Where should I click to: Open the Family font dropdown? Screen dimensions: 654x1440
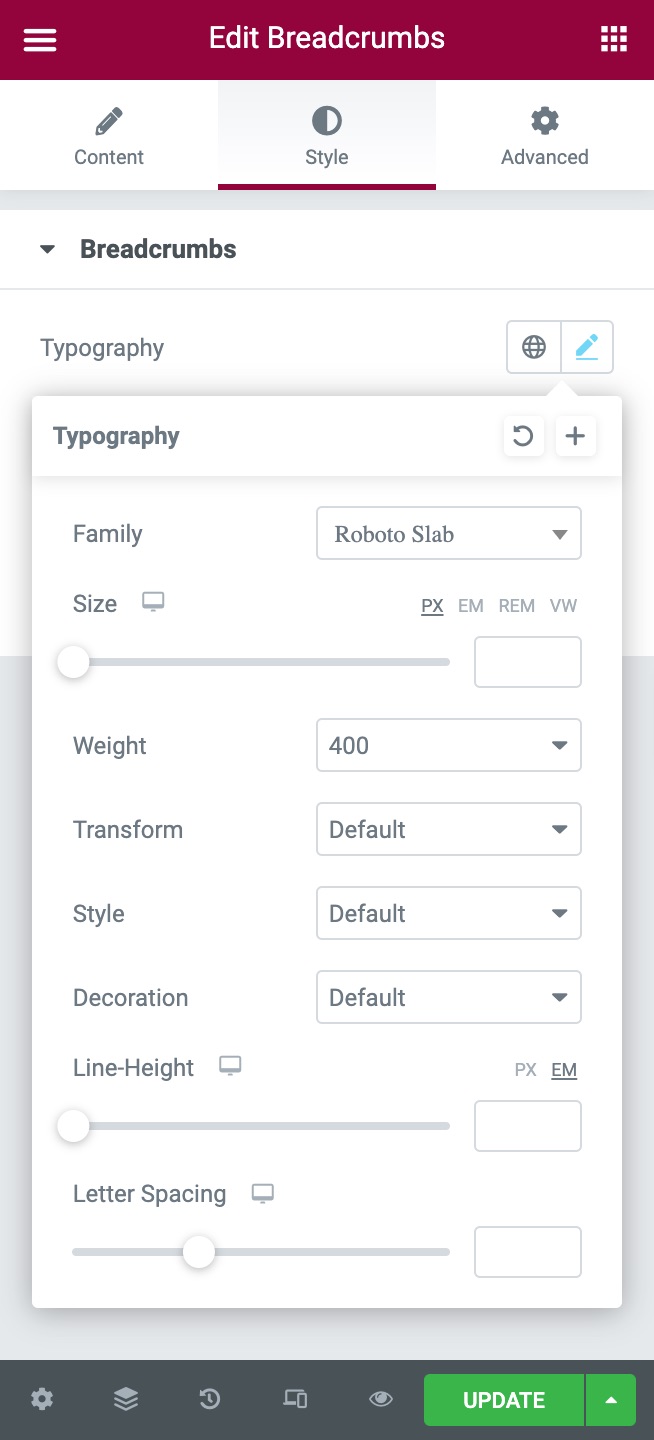click(x=448, y=534)
